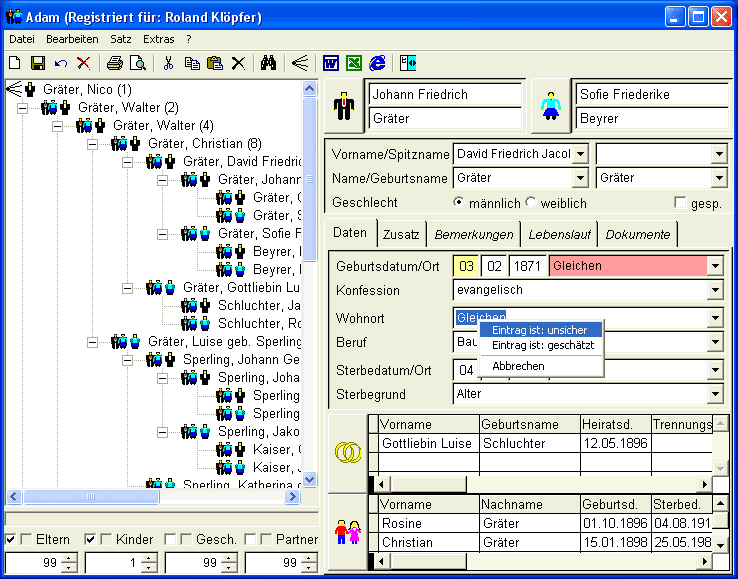Create a new blank record
This screenshot has width=738, height=579.
click(x=15, y=63)
